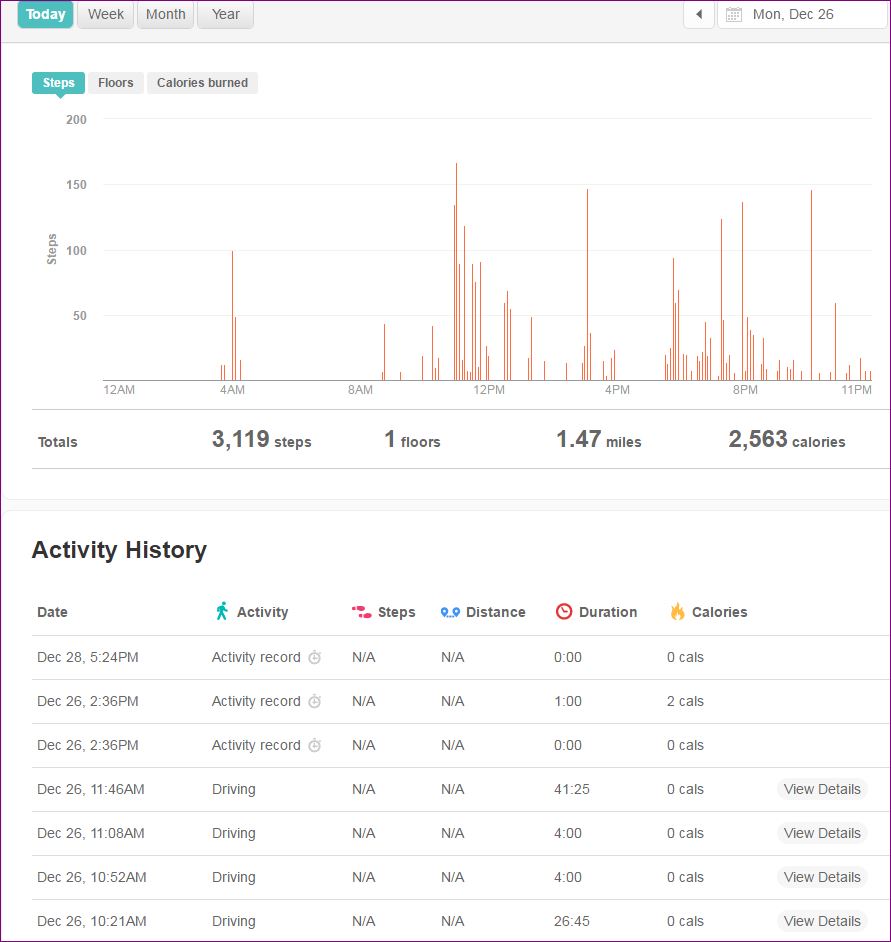Select the Year view tab

point(225,15)
